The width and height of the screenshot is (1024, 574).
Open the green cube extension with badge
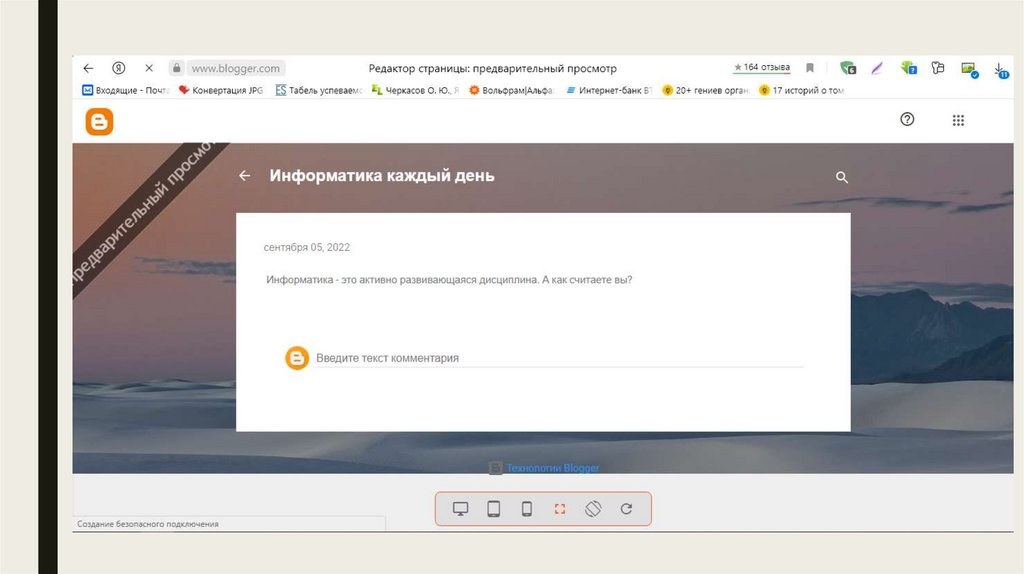[908, 68]
